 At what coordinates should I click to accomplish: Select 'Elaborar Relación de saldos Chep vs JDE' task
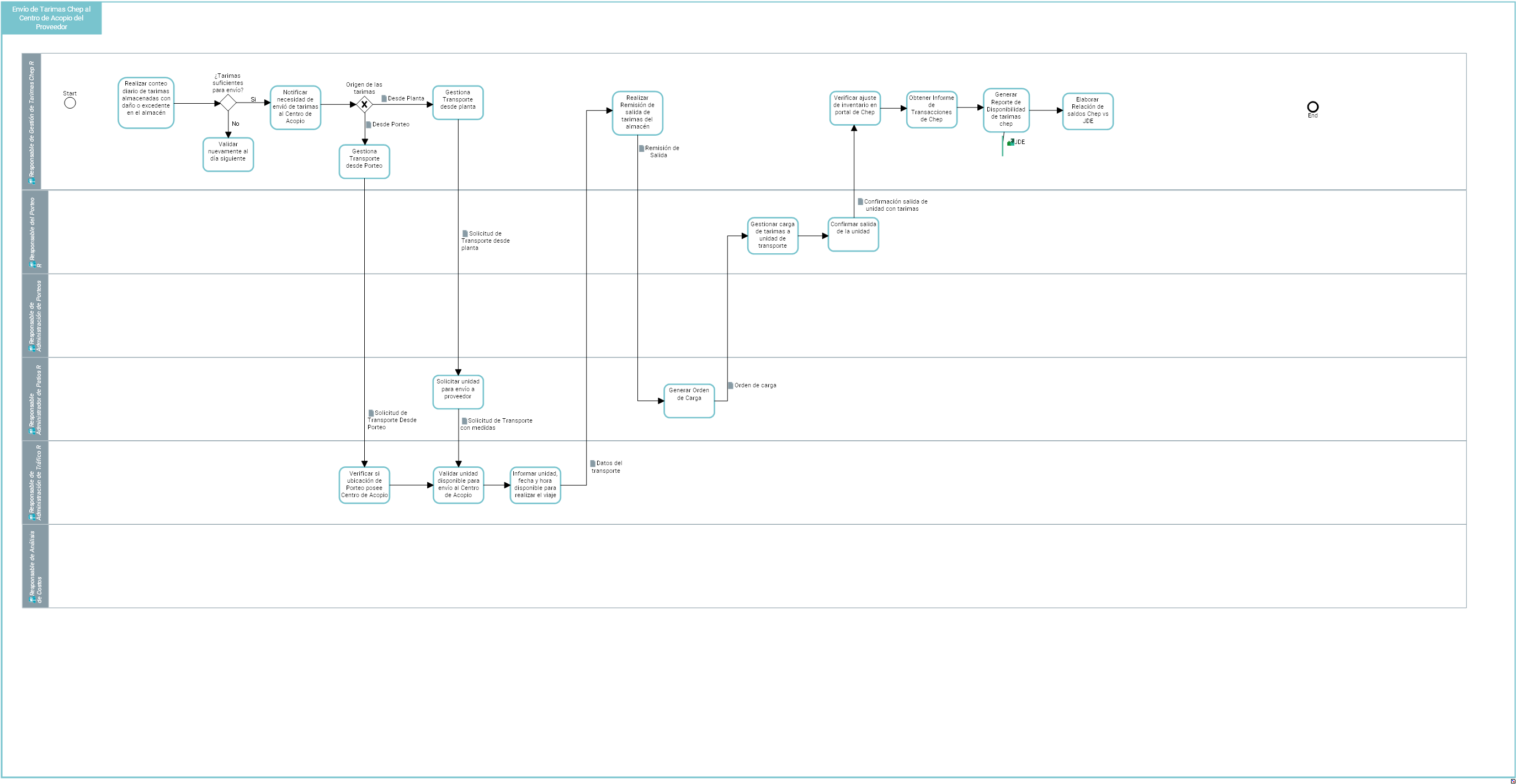pyautogui.click(x=1088, y=111)
